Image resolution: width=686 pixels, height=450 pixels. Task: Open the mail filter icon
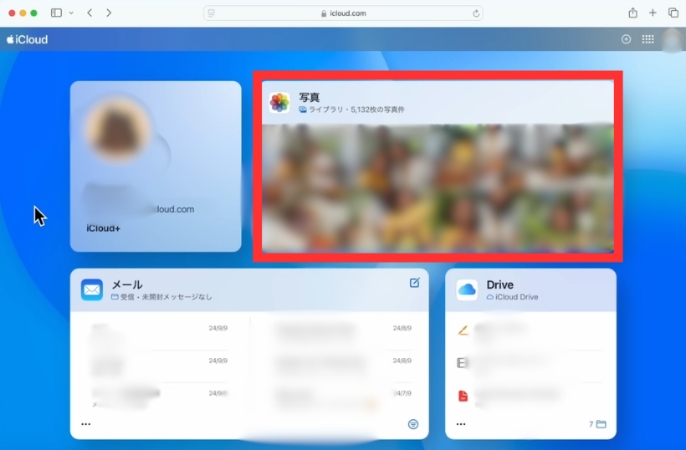point(413,424)
